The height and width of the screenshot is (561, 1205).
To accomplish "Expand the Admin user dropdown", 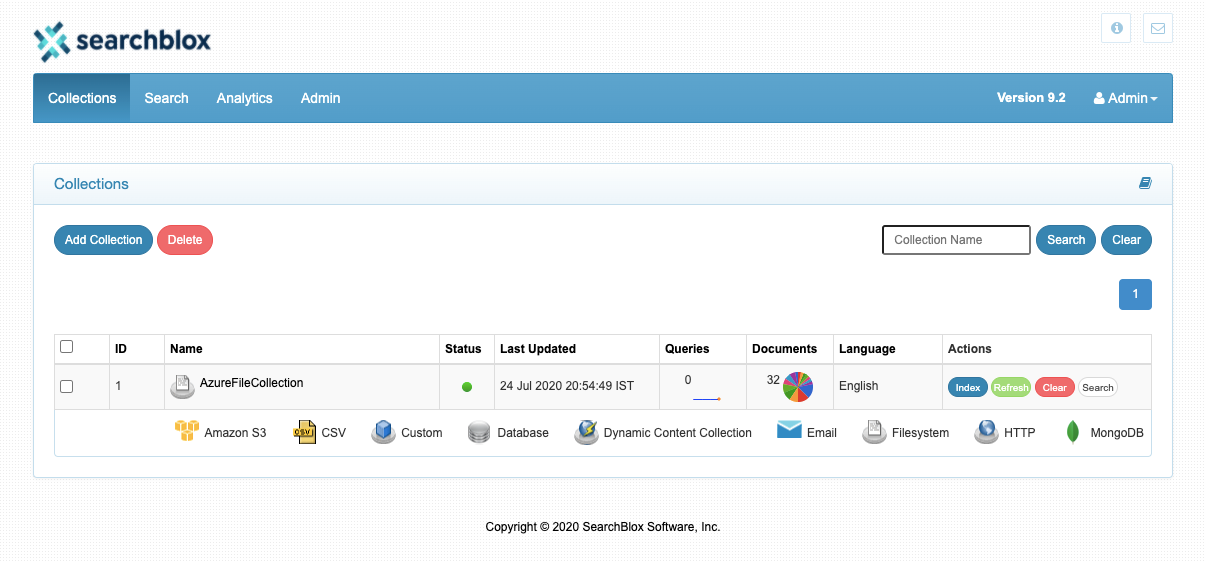I will coord(1125,98).
